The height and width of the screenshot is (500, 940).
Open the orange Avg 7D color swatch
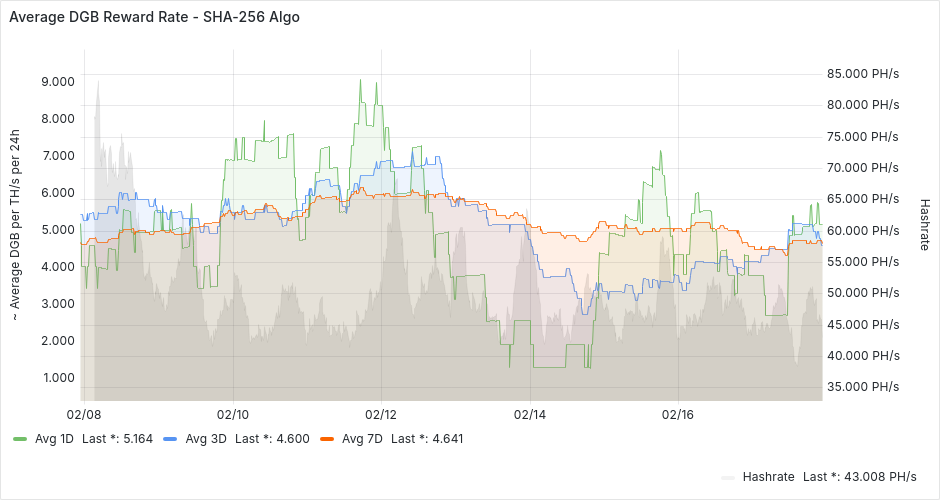tap(327, 439)
